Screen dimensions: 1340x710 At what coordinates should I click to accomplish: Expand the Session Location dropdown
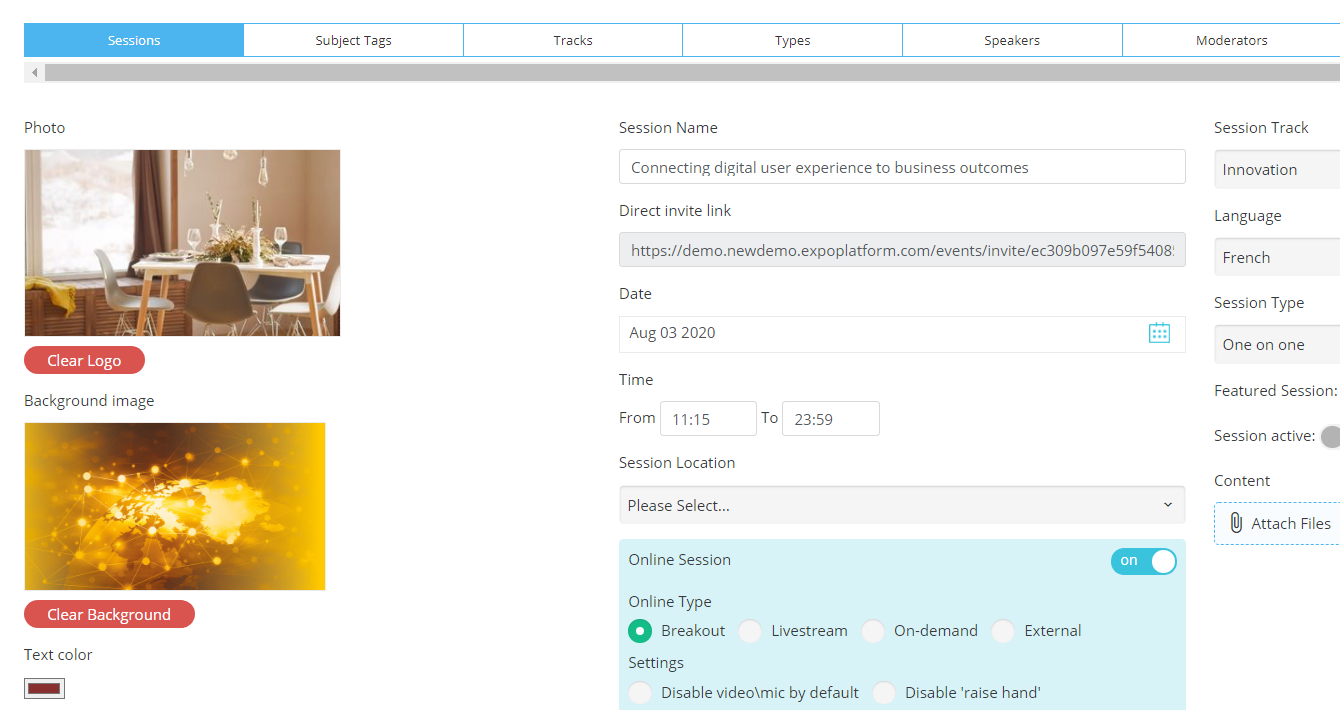pyautogui.click(x=901, y=505)
